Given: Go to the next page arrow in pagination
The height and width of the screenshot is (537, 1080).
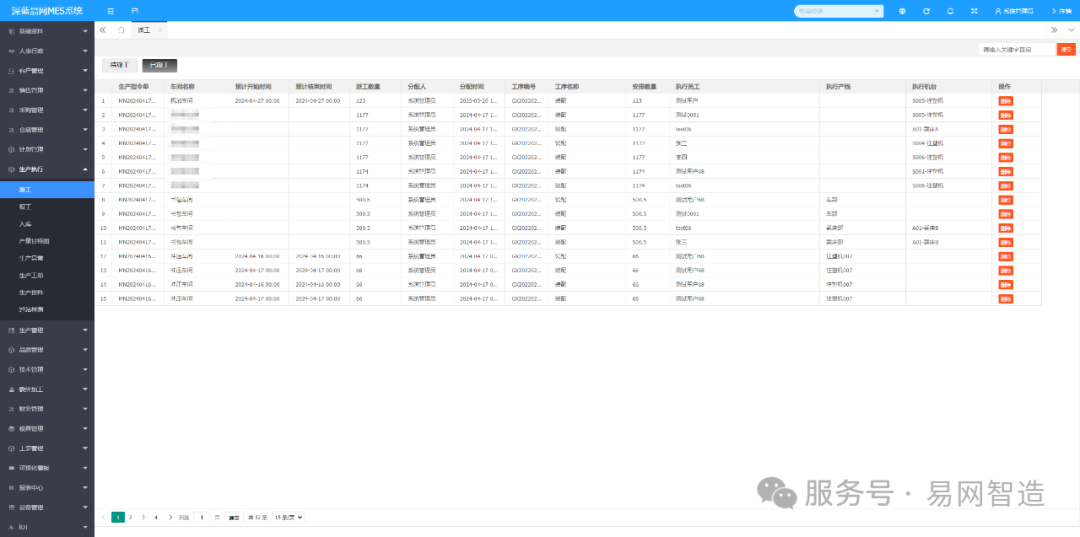Looking at the screenshot, I should click(170, 517).
